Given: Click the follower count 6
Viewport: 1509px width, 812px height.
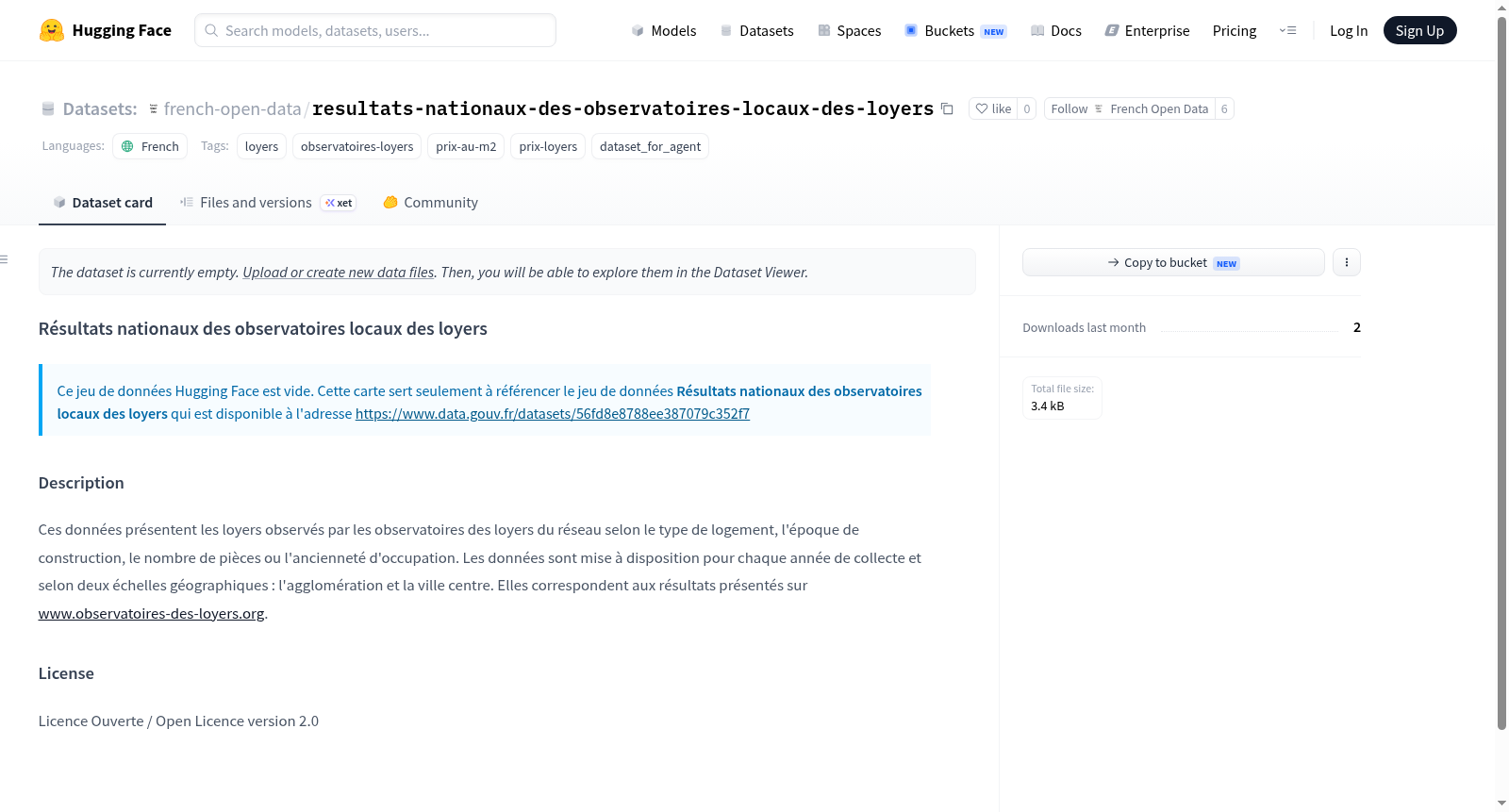Looking at the screenshot, I should pos(1224,108).
